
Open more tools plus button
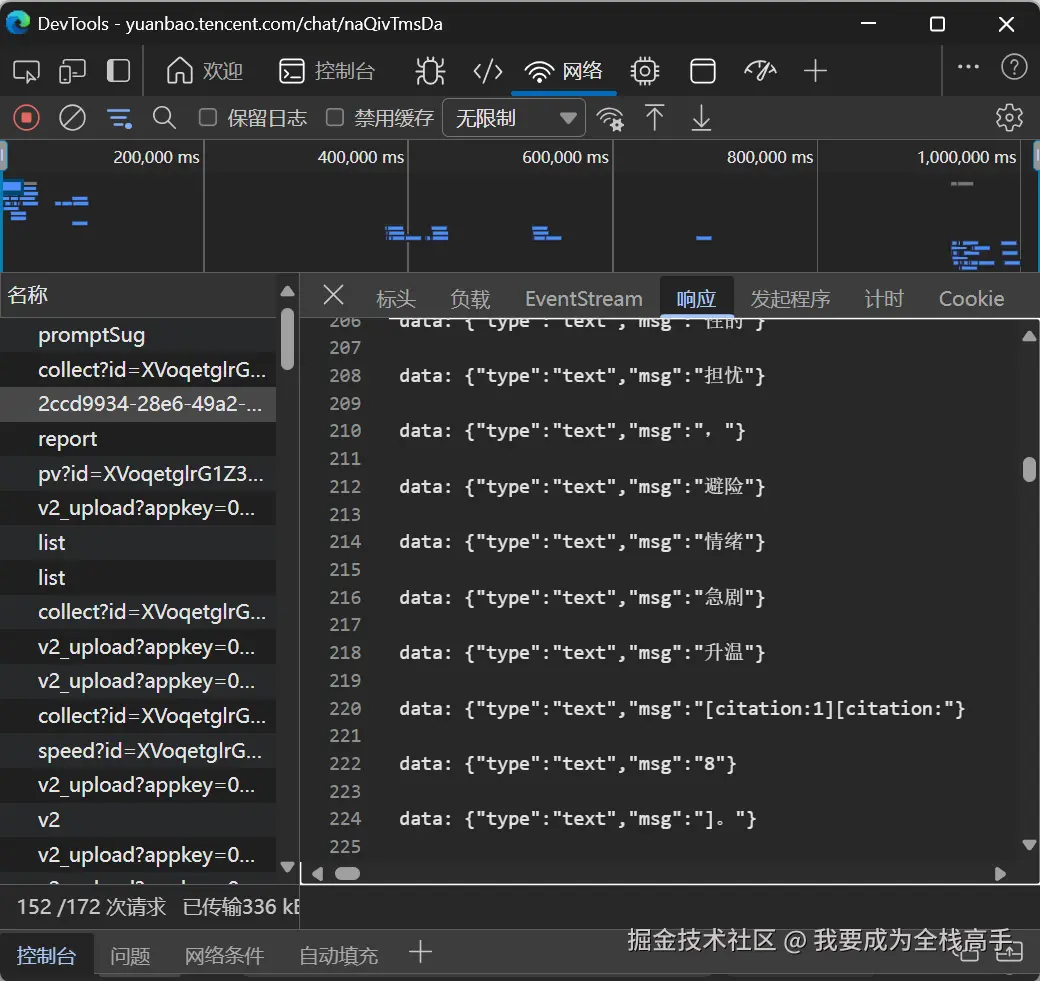coord(816,71)
